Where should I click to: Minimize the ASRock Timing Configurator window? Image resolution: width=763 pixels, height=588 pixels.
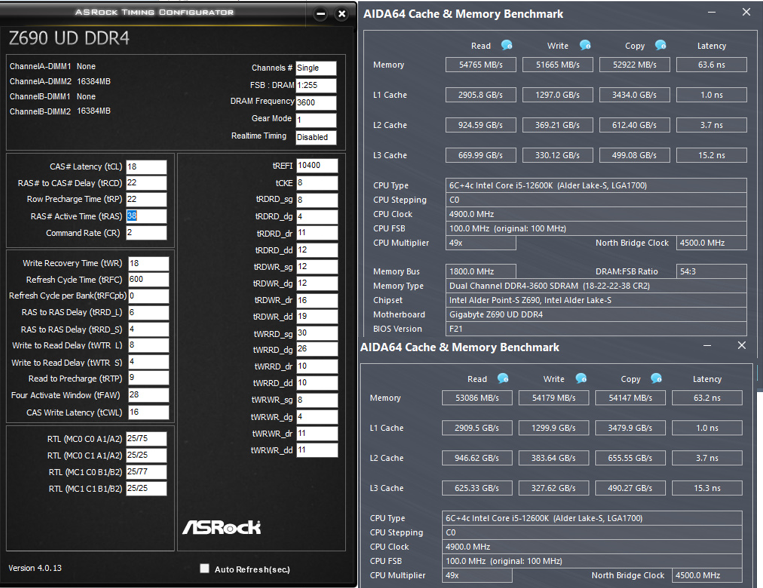(x=321, y=14)
